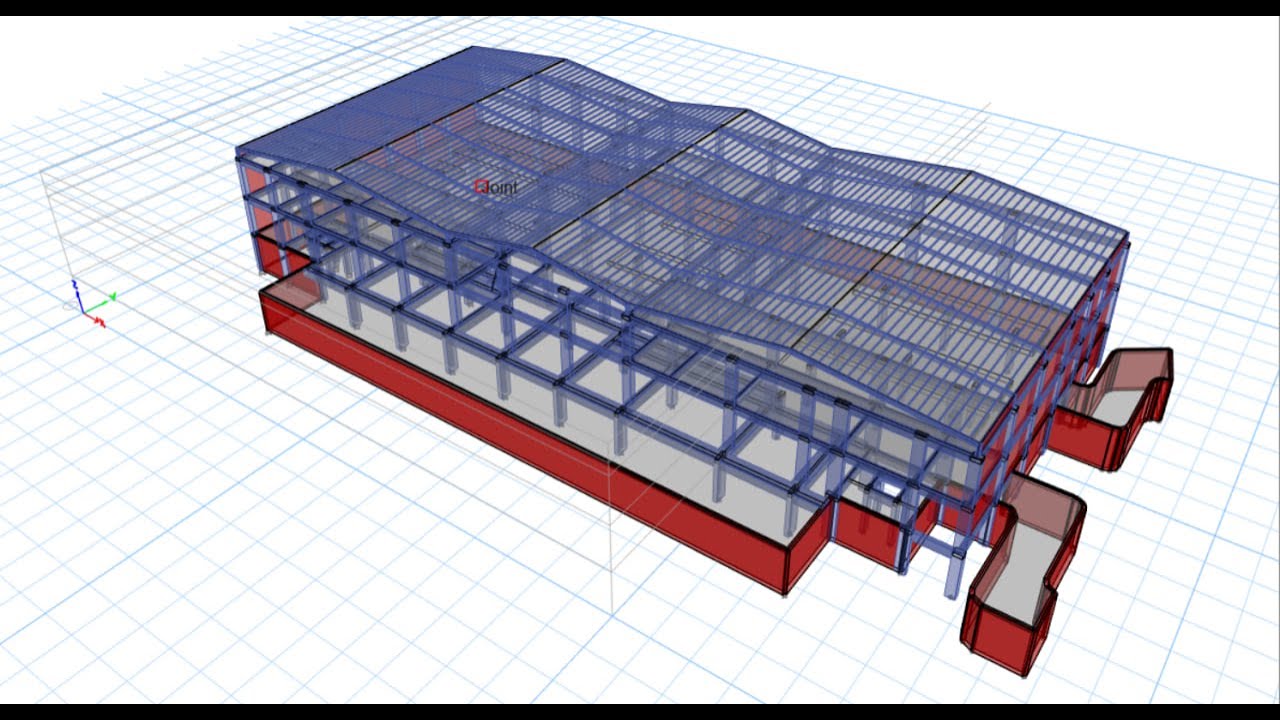Click the "Joint" snap tooltip text

pos(500,187)
